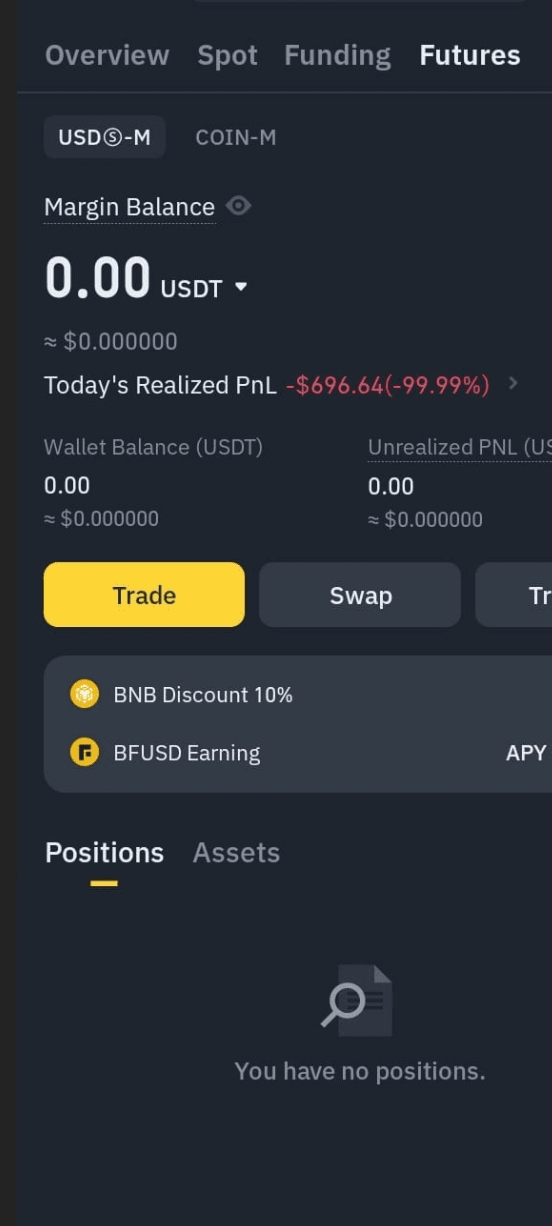Click the BNB Discount coin icon
Image resolution: width=552 pixels, height=1226 pixels.
tap(85, 694)
